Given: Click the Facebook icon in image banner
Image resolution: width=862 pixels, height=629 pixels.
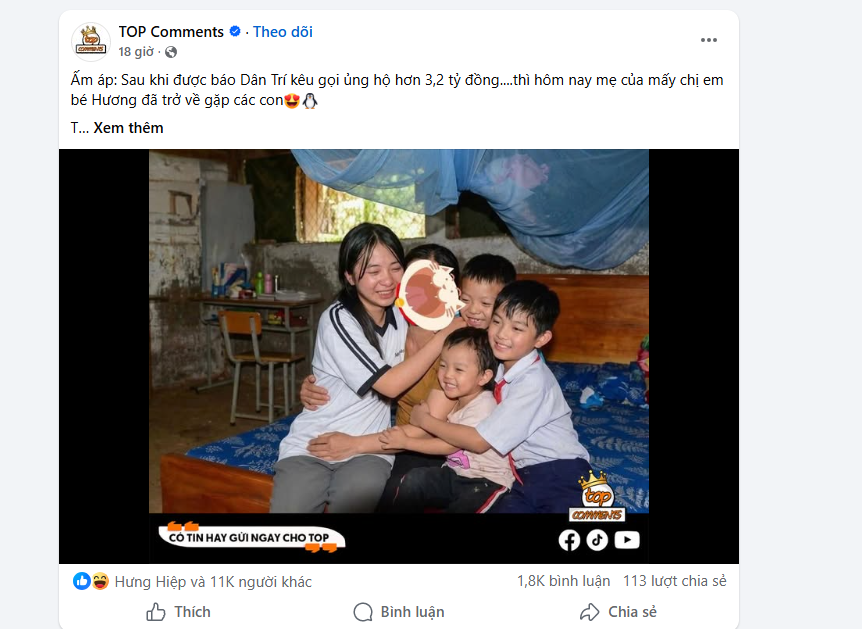Looking at the screenshot, I should click(x=569, y=540).
